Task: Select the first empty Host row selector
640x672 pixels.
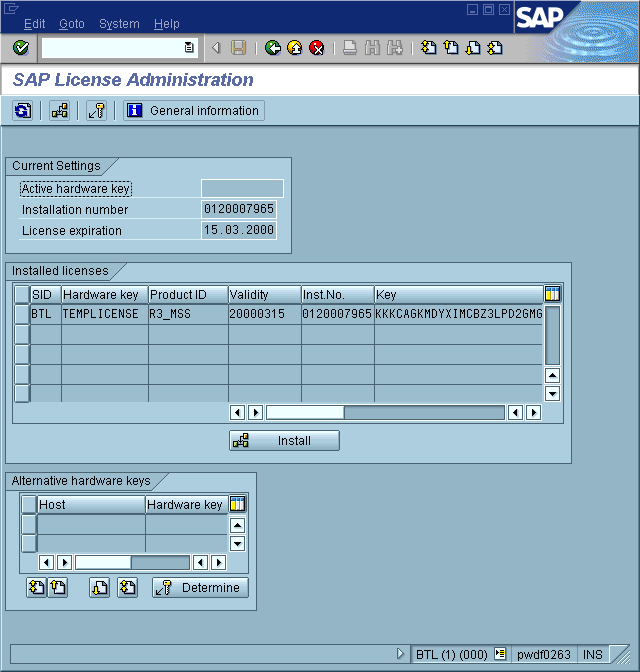Action: pos(29,524)
